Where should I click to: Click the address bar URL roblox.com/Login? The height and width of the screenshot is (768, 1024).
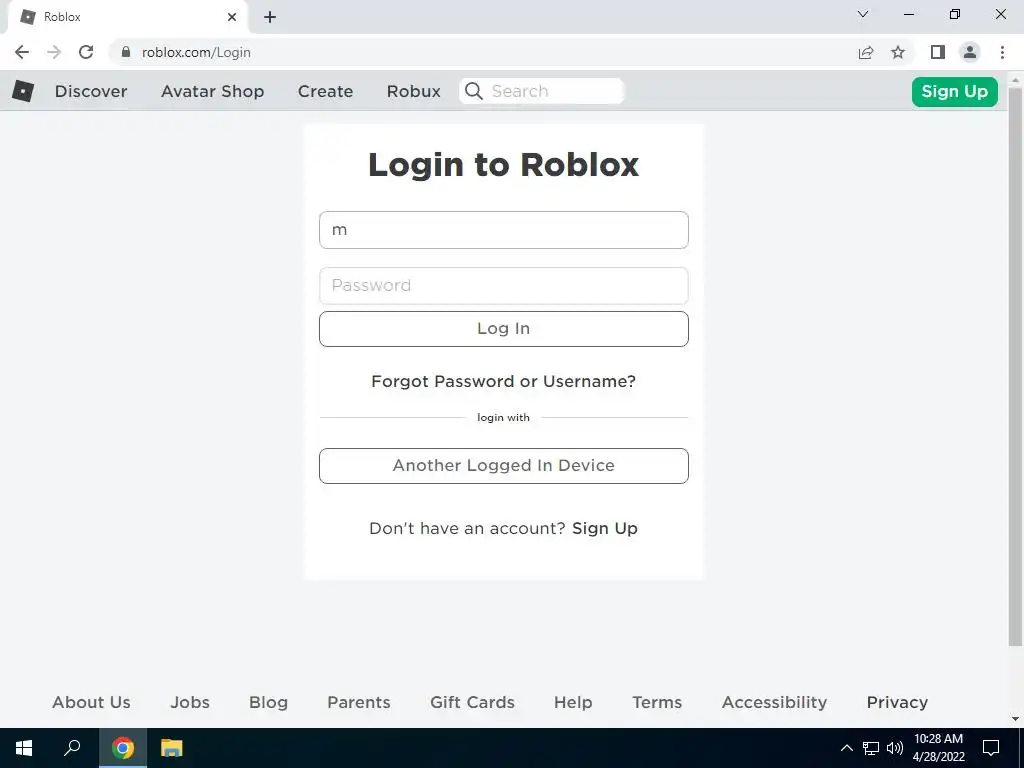tap(196, 52)
